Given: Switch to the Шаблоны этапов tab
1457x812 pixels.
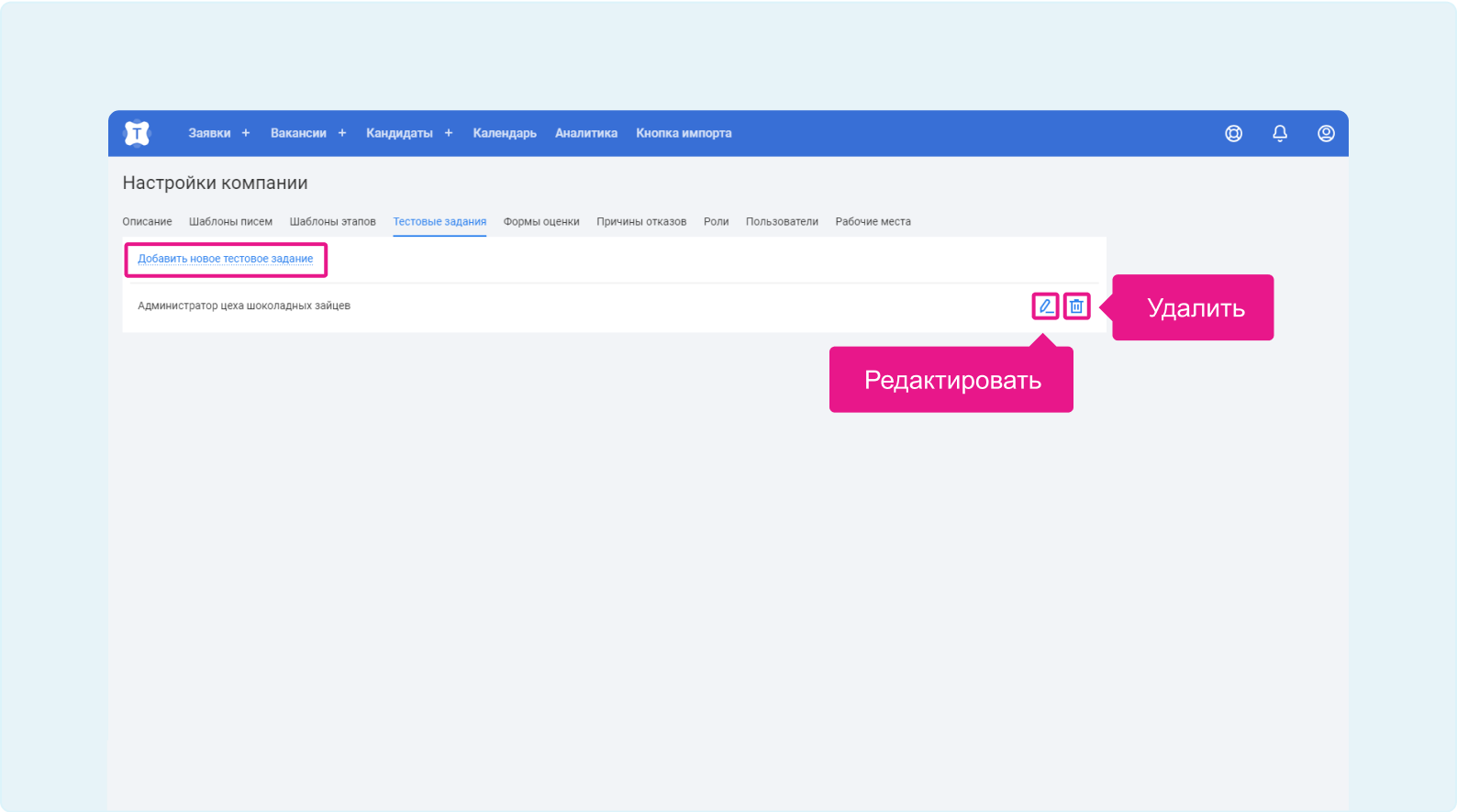Looking at the screenshot, I should coord(333,222).
